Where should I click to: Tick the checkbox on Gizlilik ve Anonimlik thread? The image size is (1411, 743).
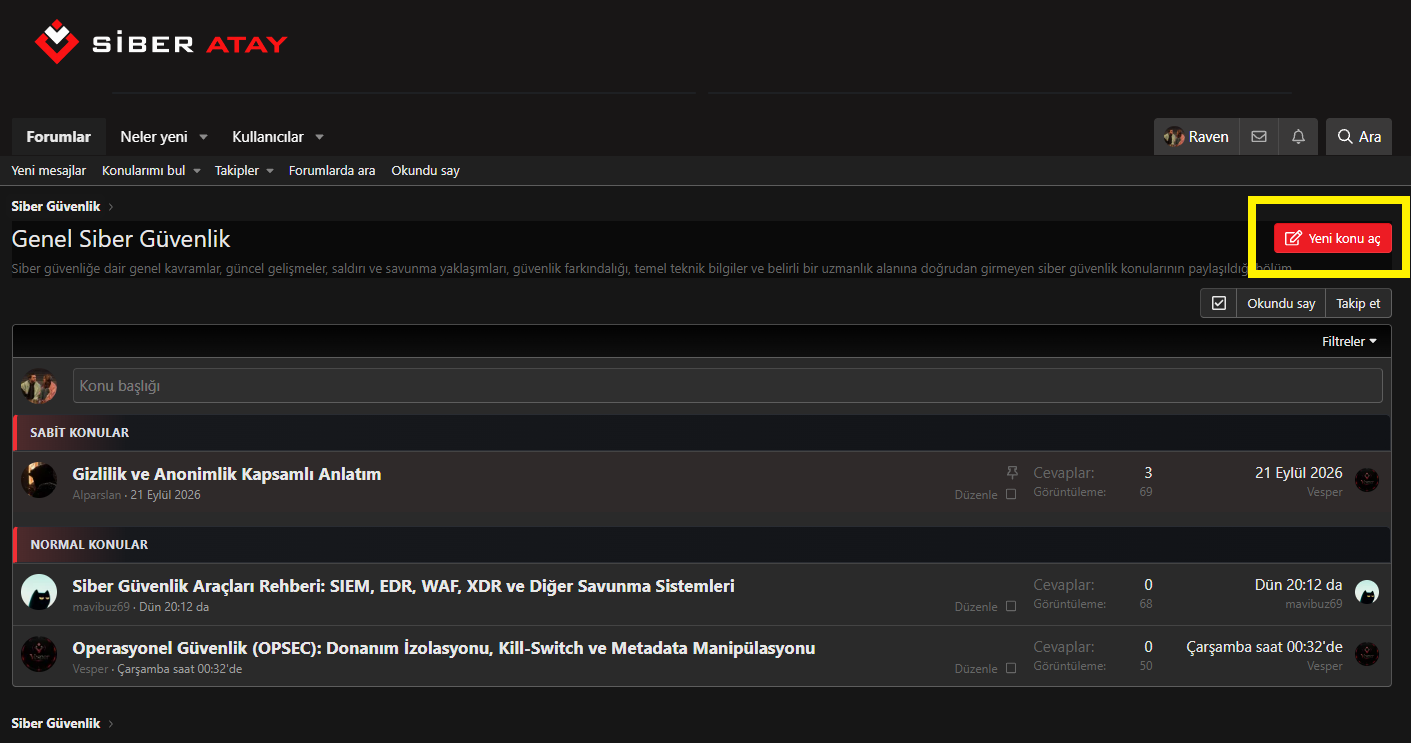(x=1011, y=494)
